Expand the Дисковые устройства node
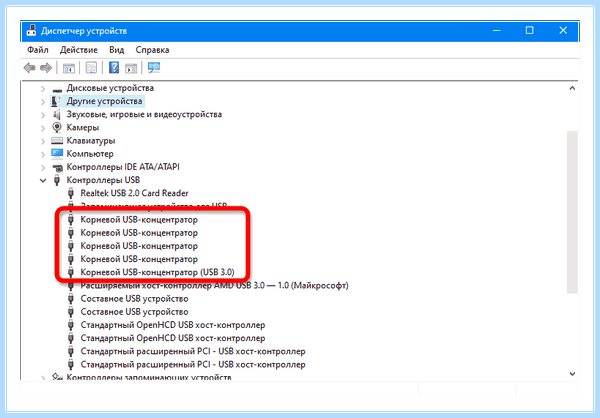The image size is (600, 418). 43,88
